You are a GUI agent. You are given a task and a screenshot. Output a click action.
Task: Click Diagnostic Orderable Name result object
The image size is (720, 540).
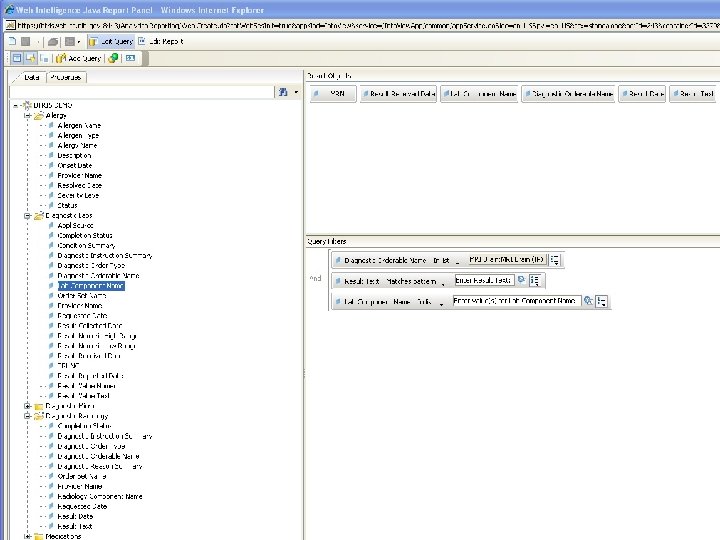click(x=568, y=94)
